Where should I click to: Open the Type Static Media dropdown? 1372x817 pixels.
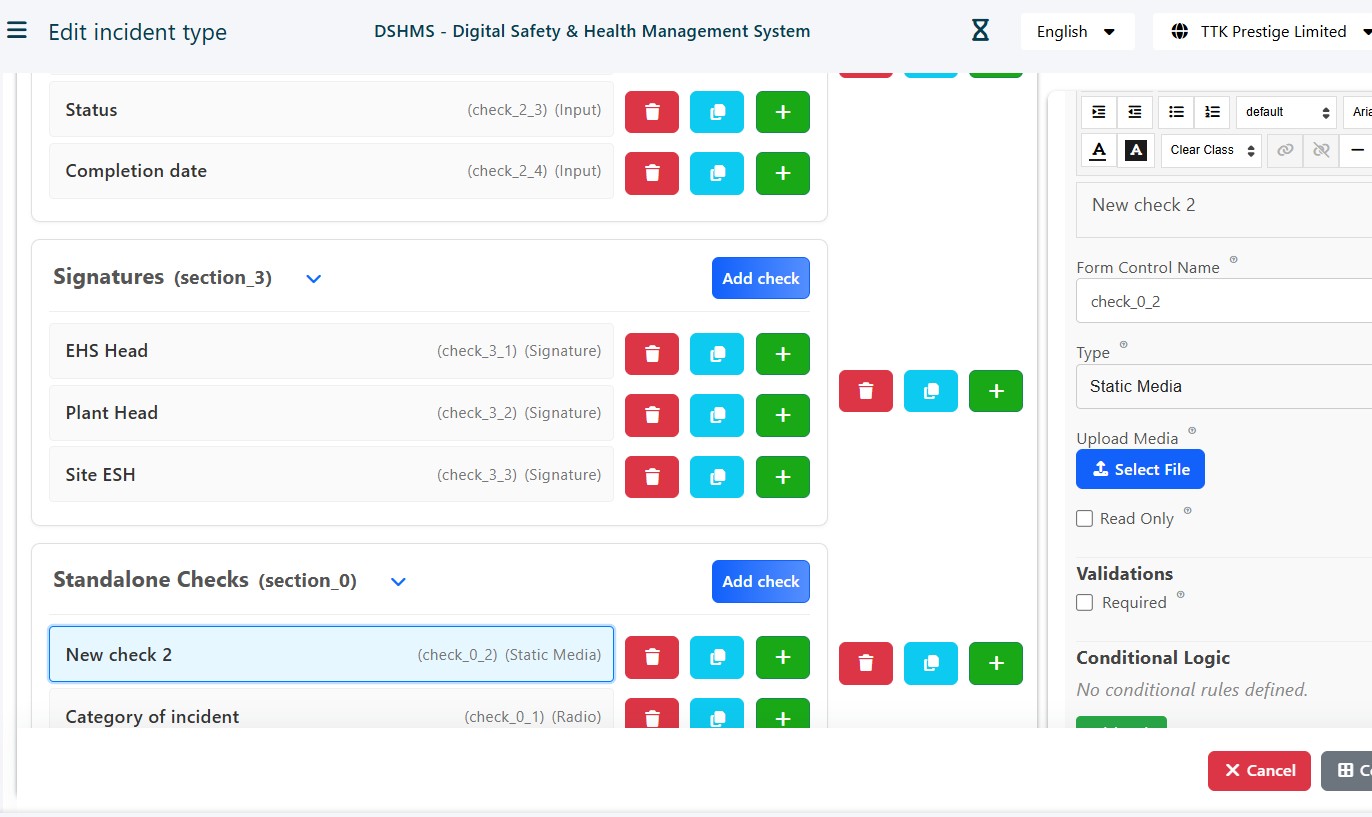point(1222,386)
